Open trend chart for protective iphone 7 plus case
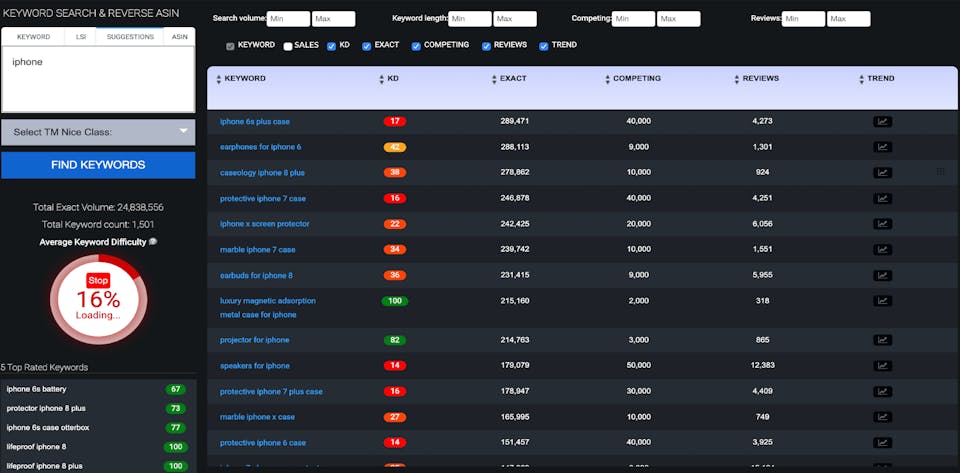The height and width of the screenshot is (473, 960). (882, 391)
